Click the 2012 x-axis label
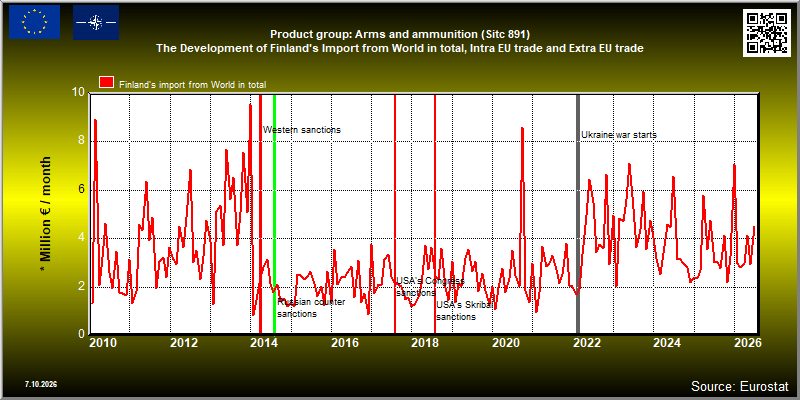The width and height of the screenshot is (800, 400). point(184,343)
